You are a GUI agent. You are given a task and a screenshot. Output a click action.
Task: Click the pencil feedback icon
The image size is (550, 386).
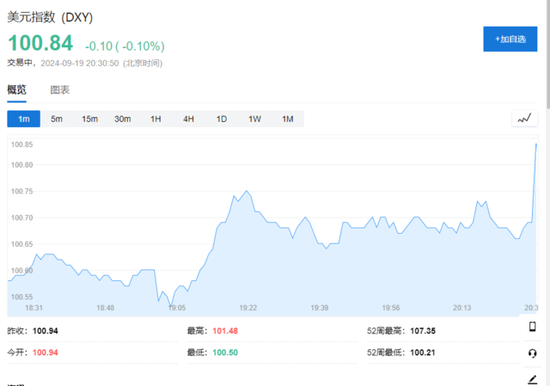click(532, 379)
